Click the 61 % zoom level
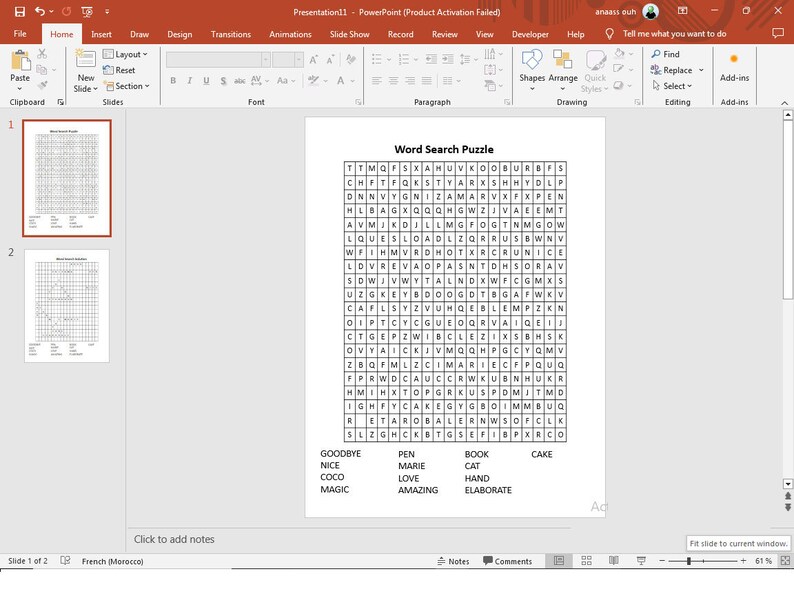 point(763,561)
